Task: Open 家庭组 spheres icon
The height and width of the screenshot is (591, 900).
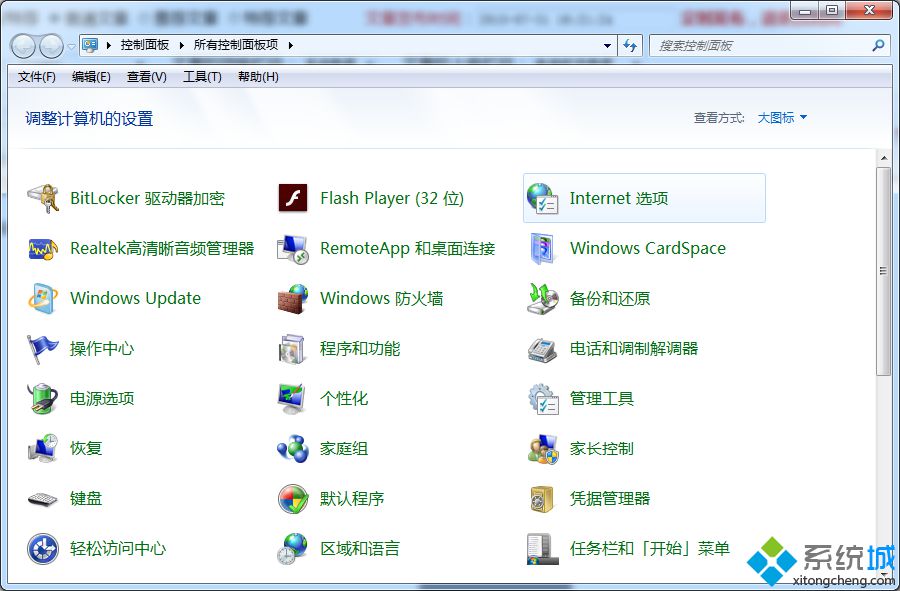Action: pyautogui.click(x=293, y=449)
